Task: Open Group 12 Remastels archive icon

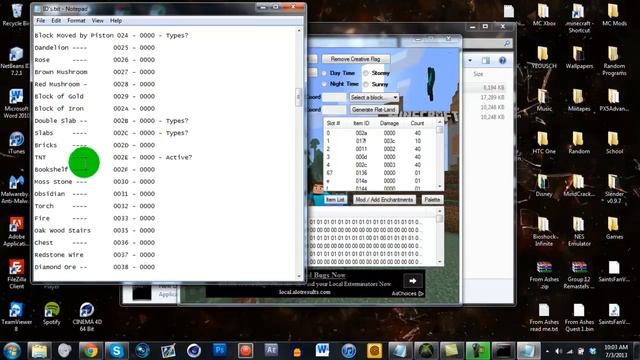Action: [x=579, y=274]
